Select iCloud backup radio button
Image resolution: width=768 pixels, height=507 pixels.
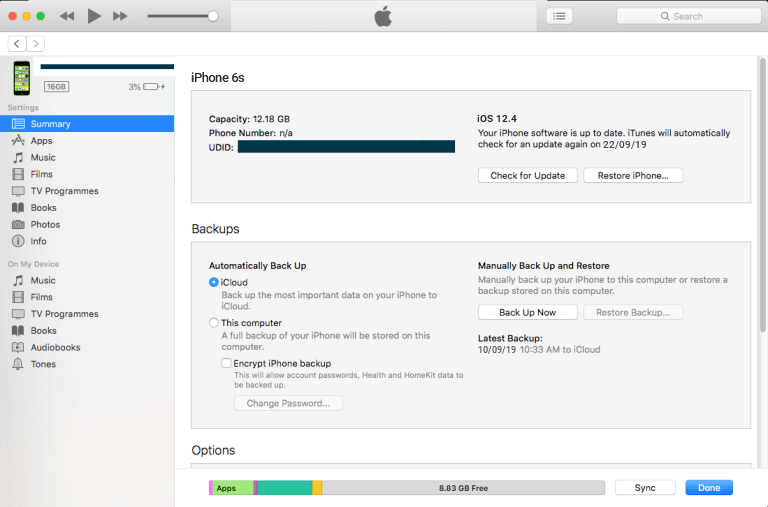coord(214,282)
